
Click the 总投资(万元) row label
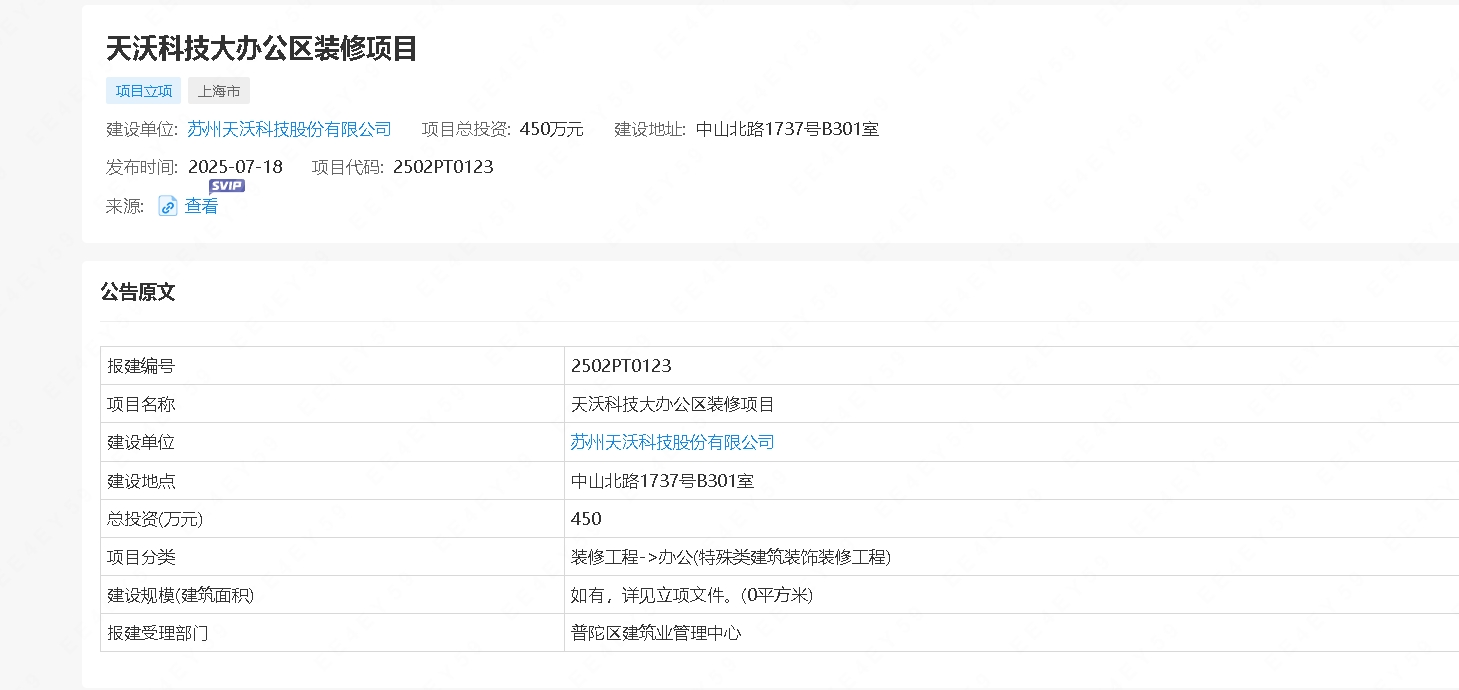pyautogui.click(x=155, y=519)
